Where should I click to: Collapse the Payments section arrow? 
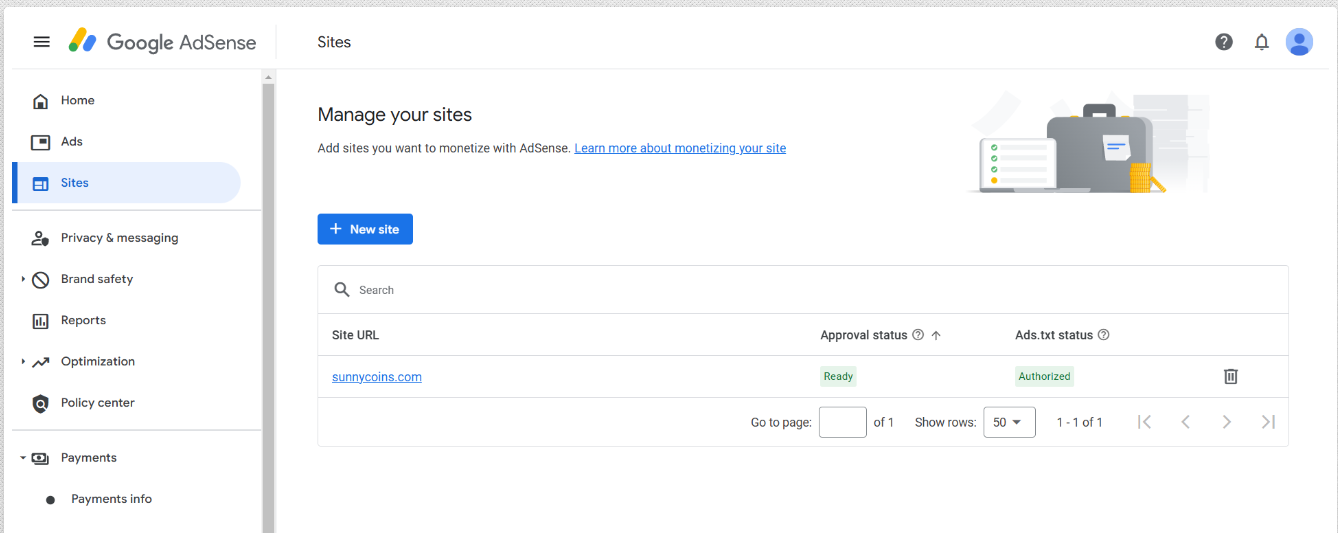(x=23, y=458)
